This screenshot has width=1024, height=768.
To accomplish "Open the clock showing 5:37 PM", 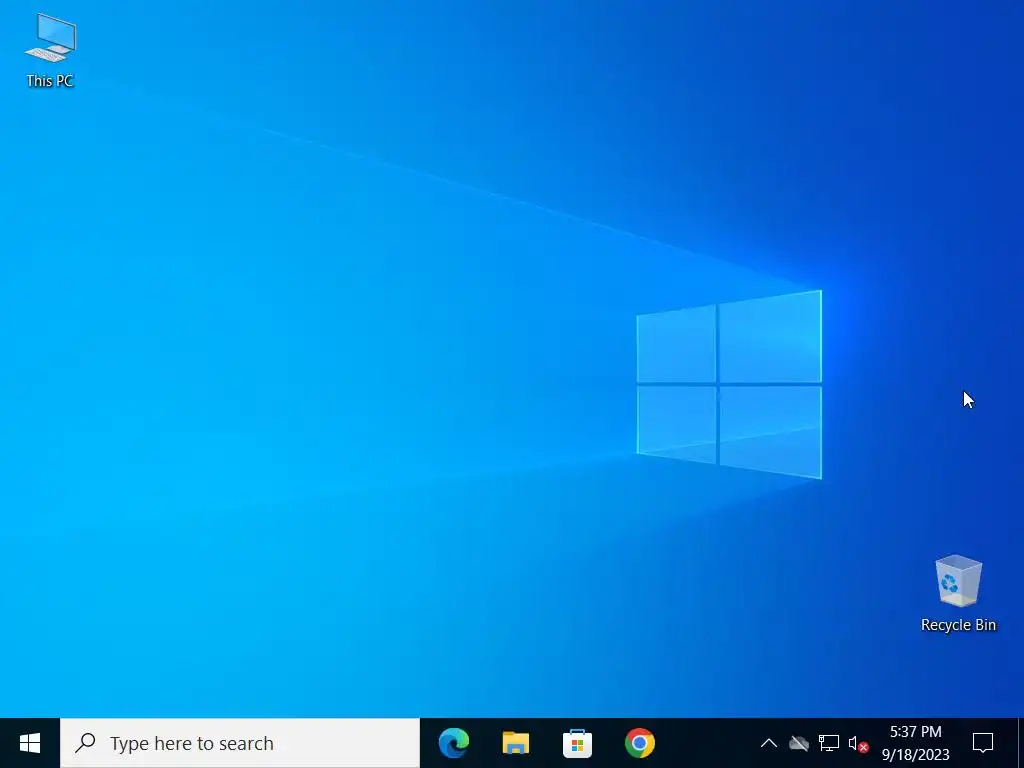I will coord(916,743).
